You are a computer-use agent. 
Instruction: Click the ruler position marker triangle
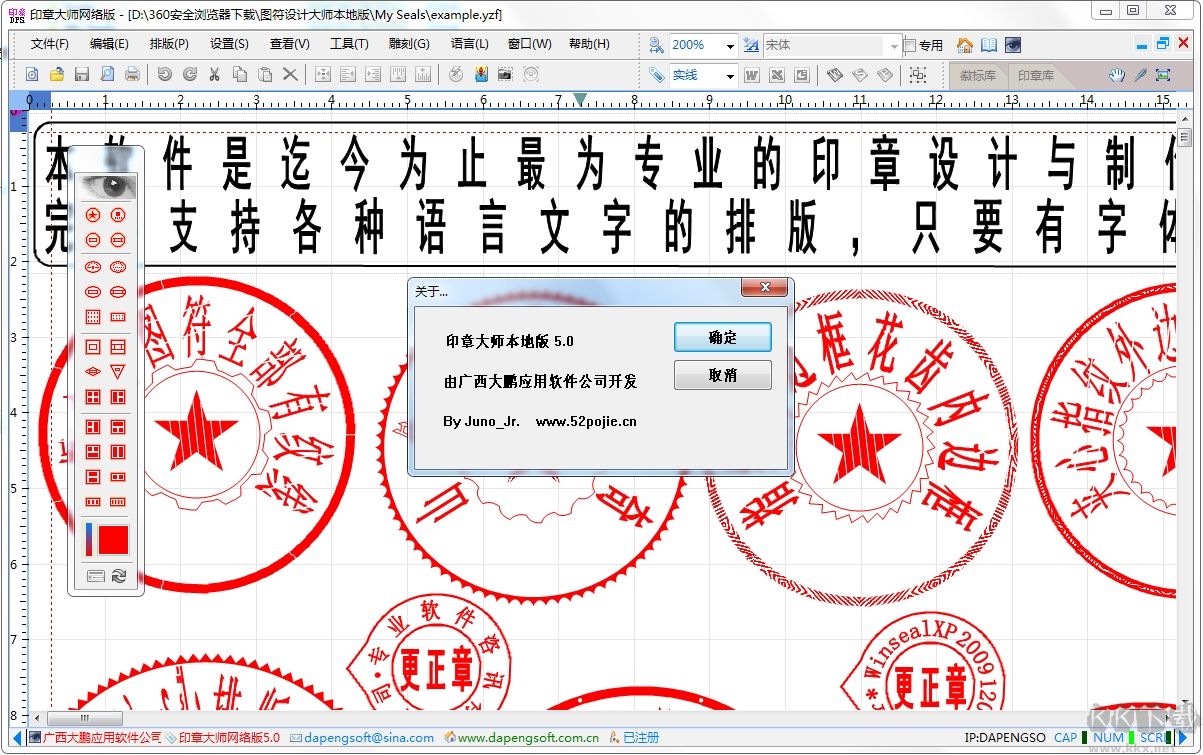580,99
